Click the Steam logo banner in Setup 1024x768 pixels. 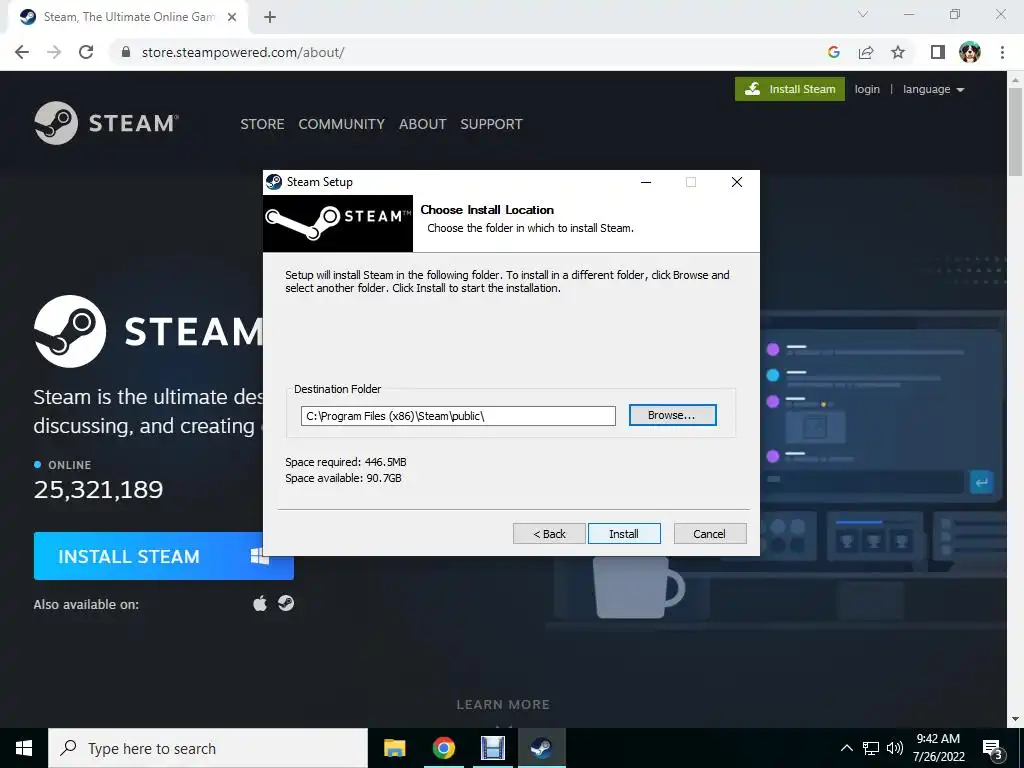338,223
